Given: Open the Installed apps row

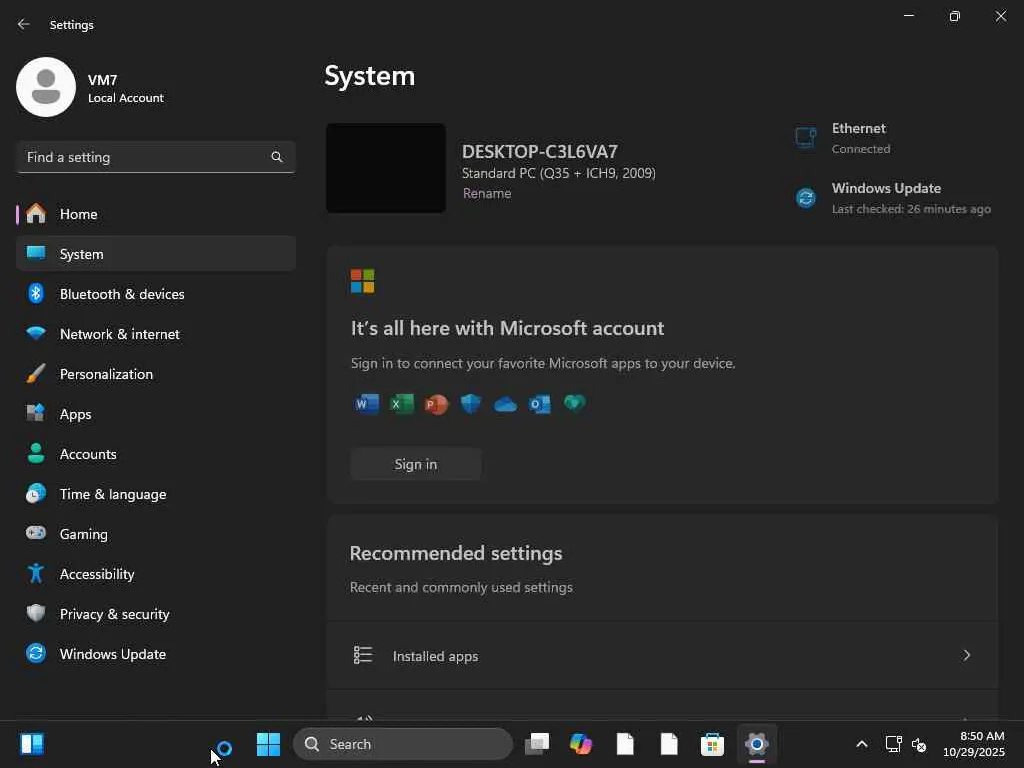Looking at the screenshot, I should (x=663, y=655).
